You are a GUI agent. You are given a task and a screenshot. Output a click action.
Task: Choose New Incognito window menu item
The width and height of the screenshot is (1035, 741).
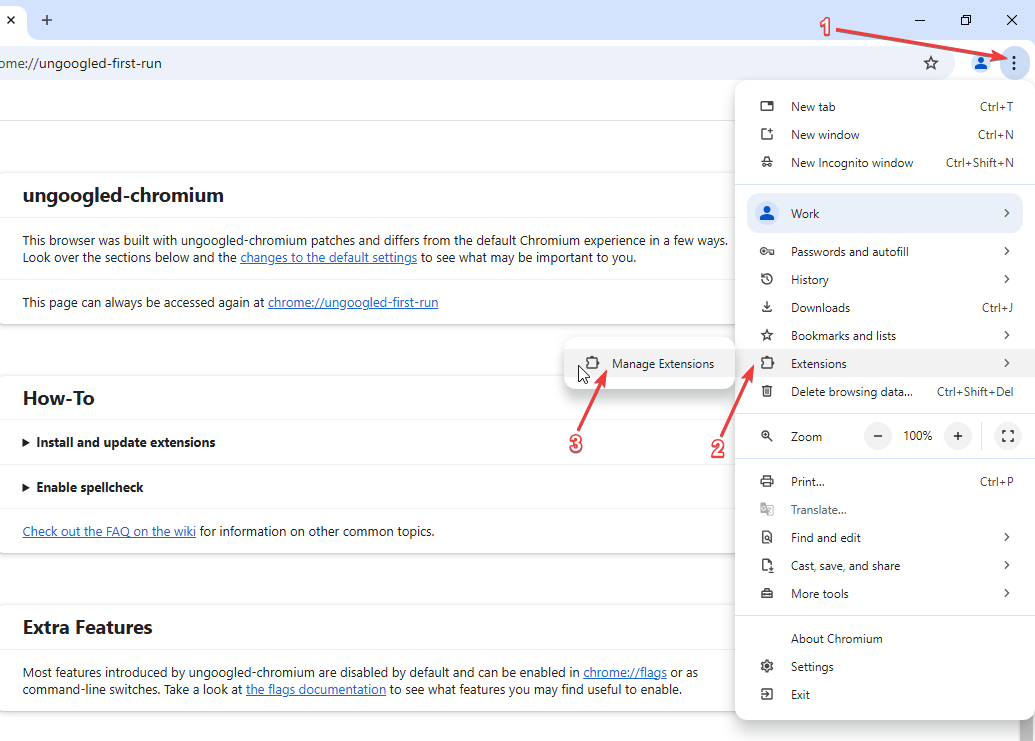coord(851,163)
